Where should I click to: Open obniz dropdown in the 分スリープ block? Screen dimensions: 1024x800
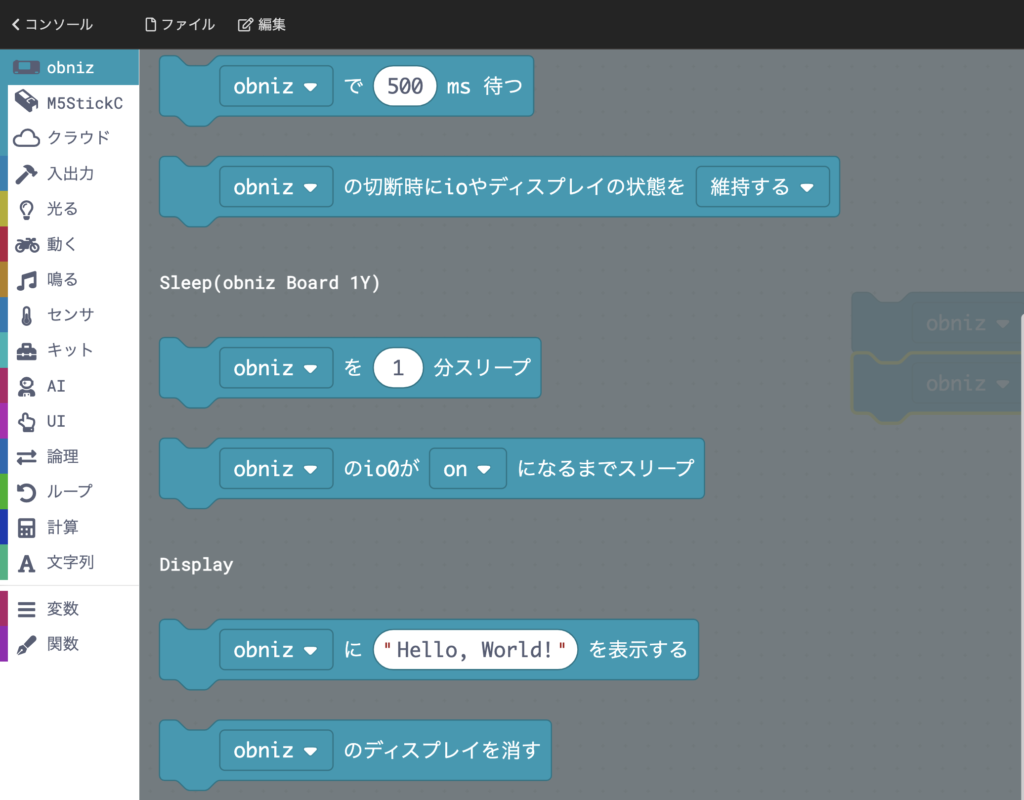[x=276, y=368]
